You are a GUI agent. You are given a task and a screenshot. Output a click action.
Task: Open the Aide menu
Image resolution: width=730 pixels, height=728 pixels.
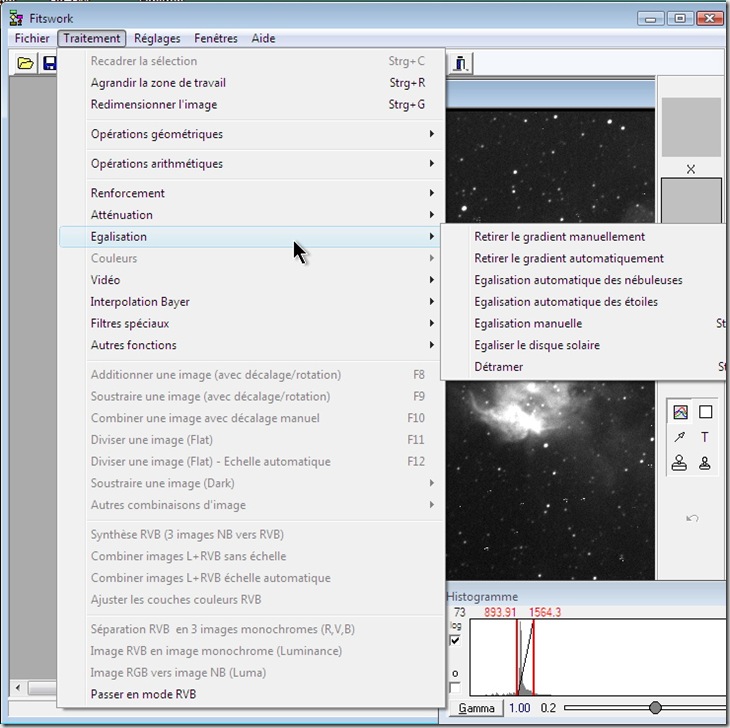(x=264, y=38)
